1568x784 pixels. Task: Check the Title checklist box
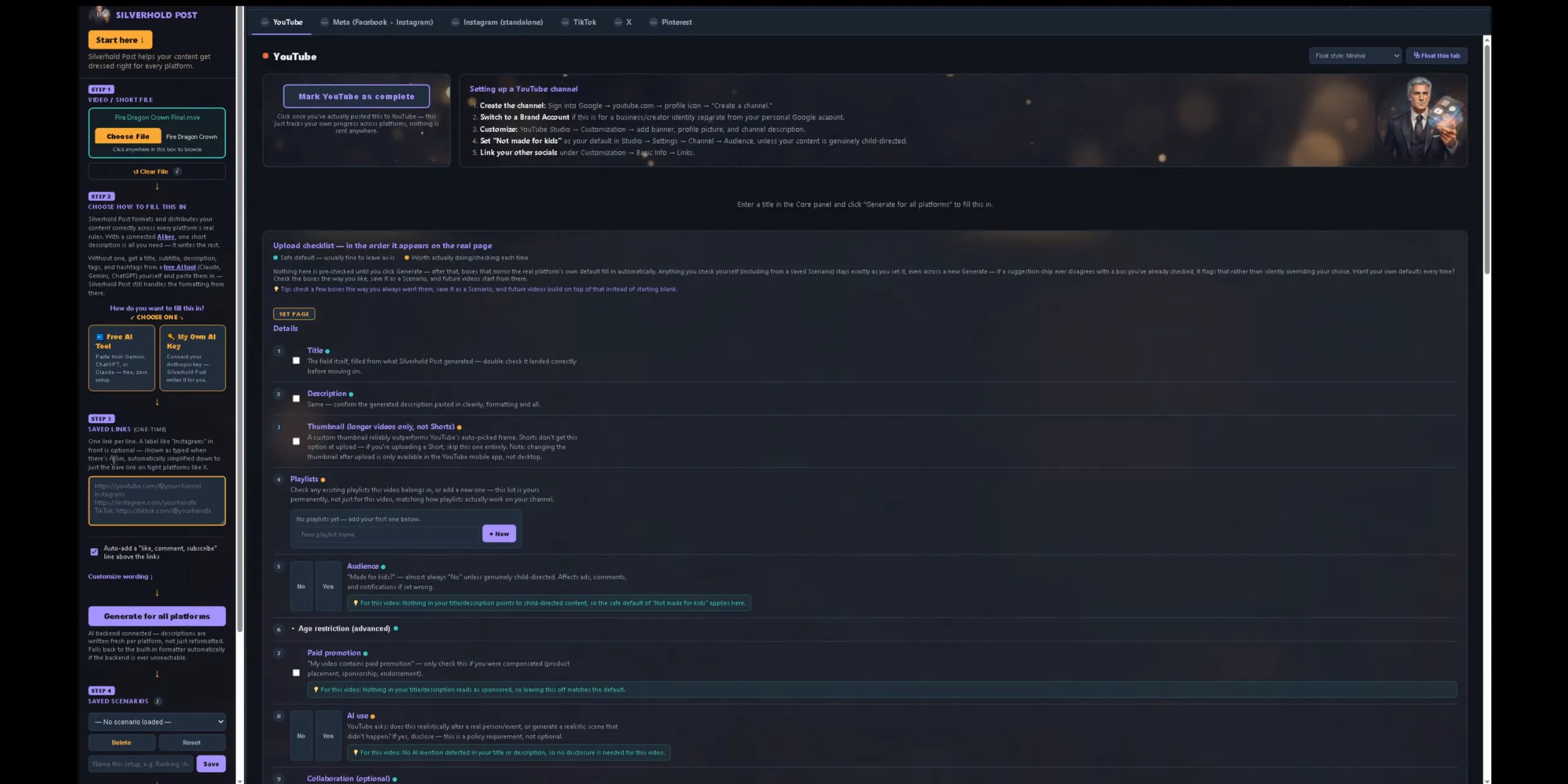point(296,361)
